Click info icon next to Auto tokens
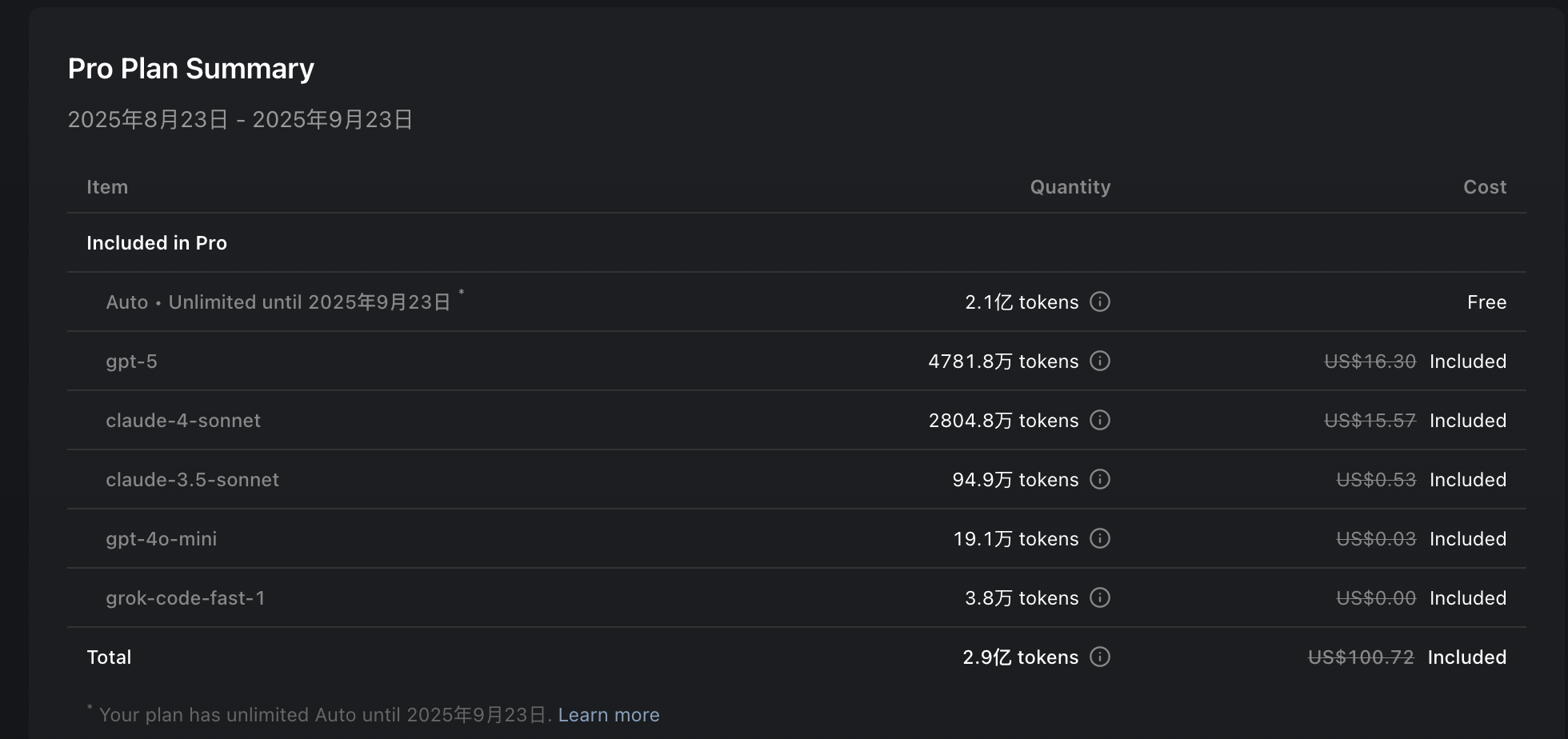1568x739 pixels. pos(1100,302)
